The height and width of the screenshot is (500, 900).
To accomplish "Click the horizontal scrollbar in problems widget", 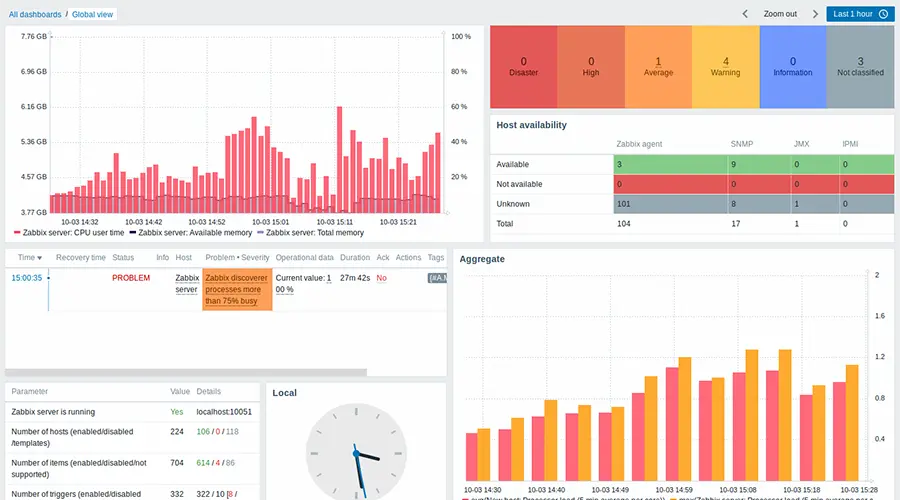I will (x=186, y=373).
